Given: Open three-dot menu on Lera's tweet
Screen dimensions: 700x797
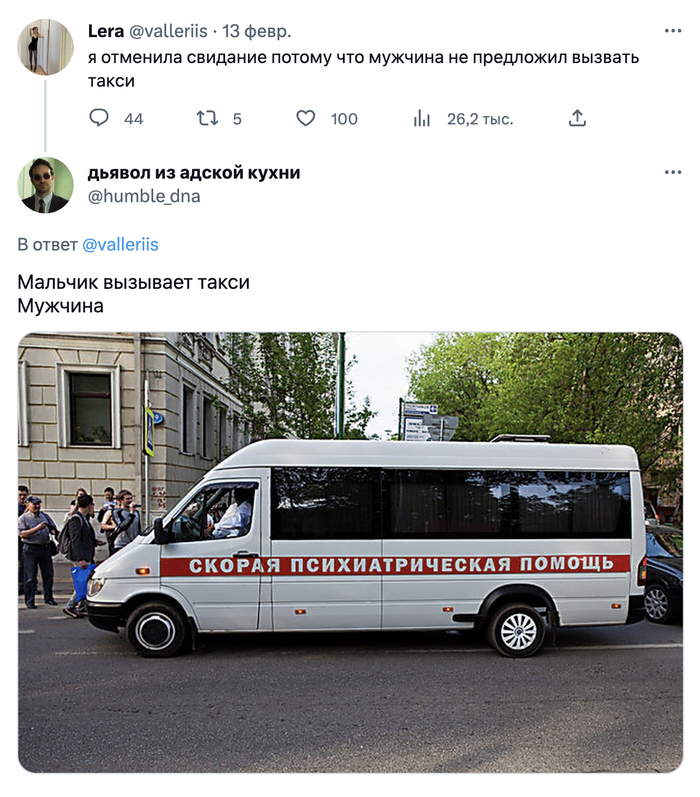Looking at the screenshot, I should [673, 31].
